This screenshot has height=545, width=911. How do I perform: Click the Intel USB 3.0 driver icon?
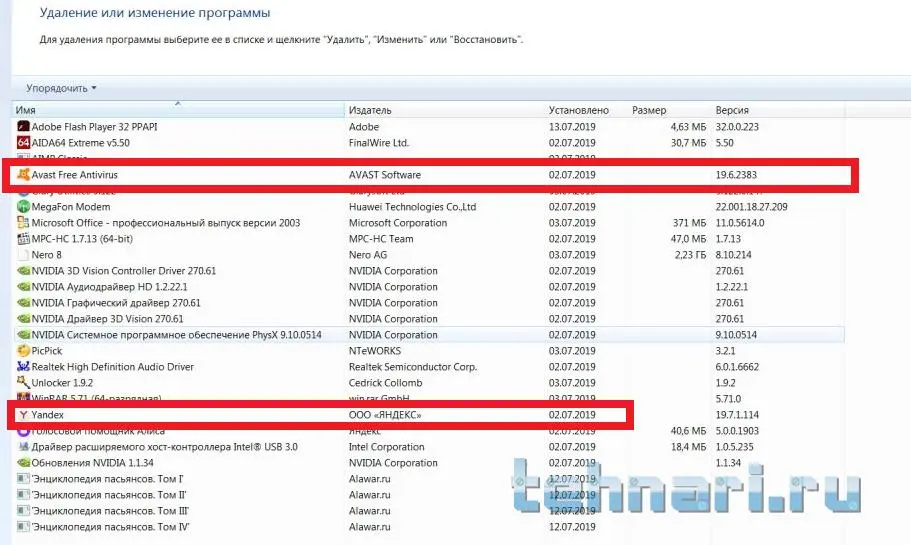coord(23,447)
